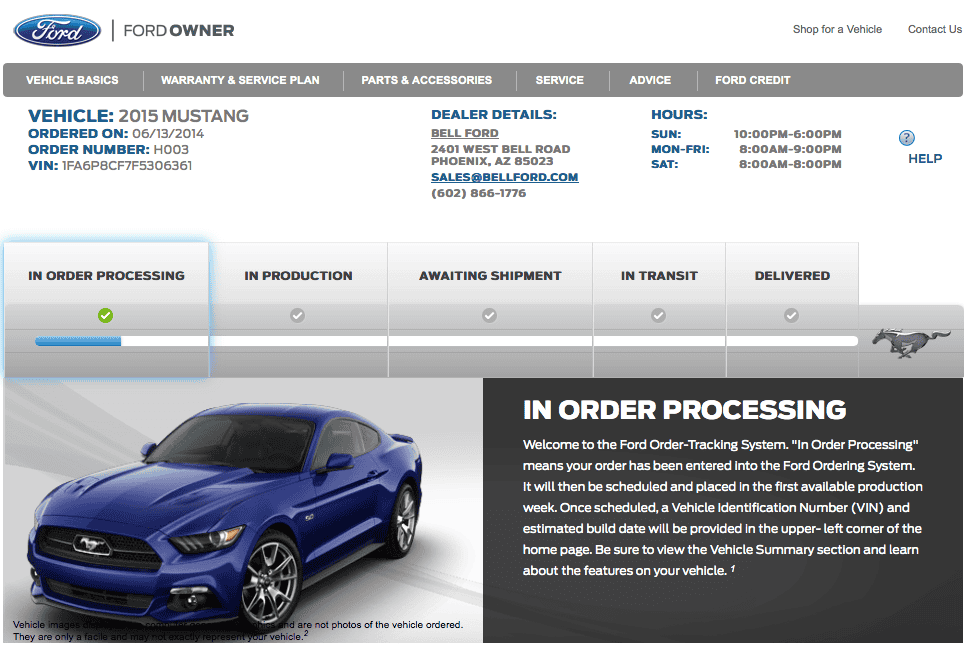Open the Service menu item
The height and width of the screenshot is (668, 970).
[x=560, y=80]
